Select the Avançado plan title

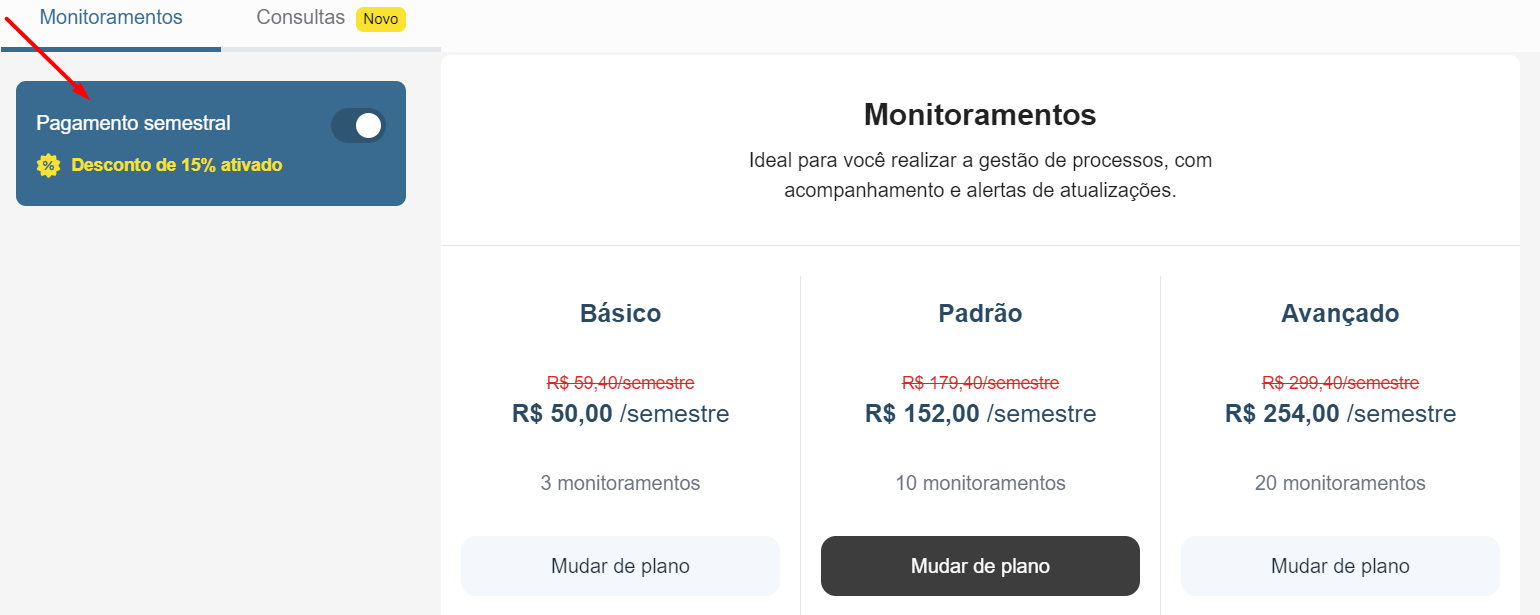click(x=1340, y=313)
